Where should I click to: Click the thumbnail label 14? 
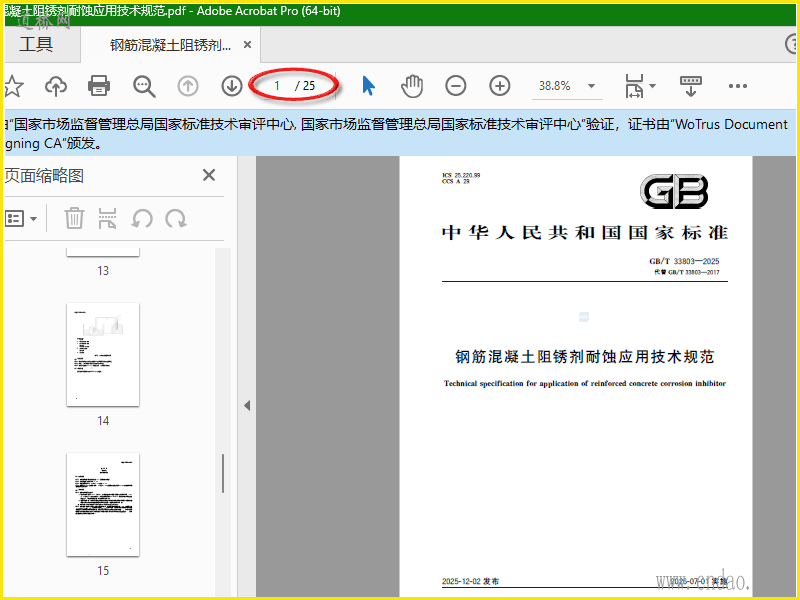(103, 421)
